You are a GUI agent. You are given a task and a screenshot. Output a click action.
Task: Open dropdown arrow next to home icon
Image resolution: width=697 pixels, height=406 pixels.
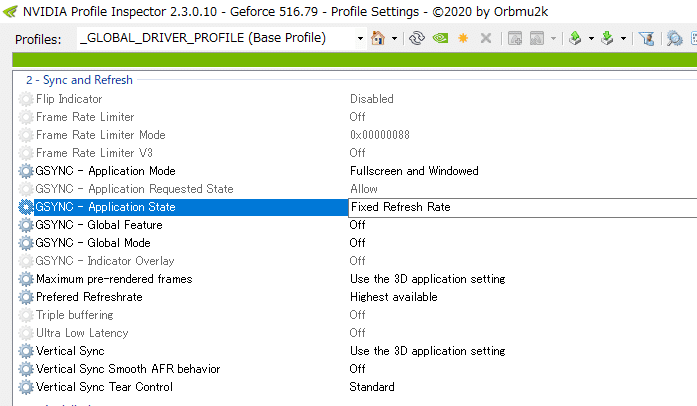coord(394,39)
